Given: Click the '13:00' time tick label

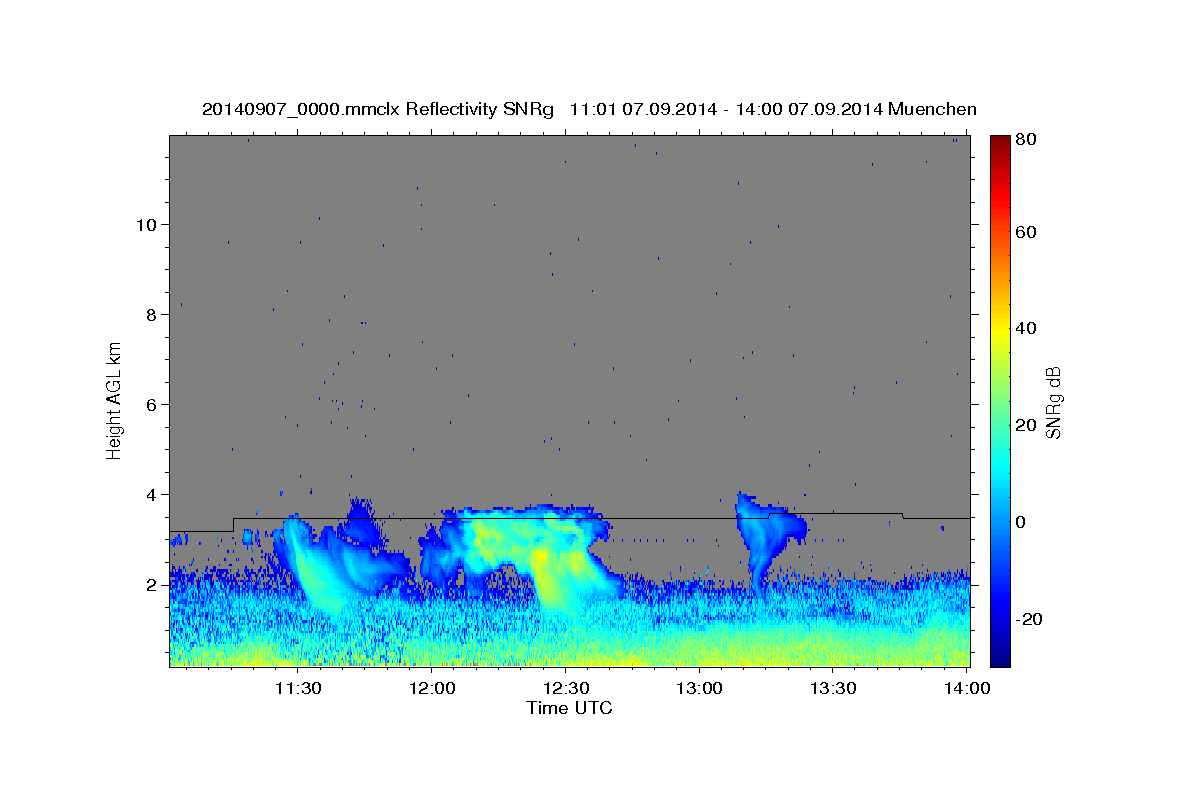Looking at the screenshot, I should (699, 688).
